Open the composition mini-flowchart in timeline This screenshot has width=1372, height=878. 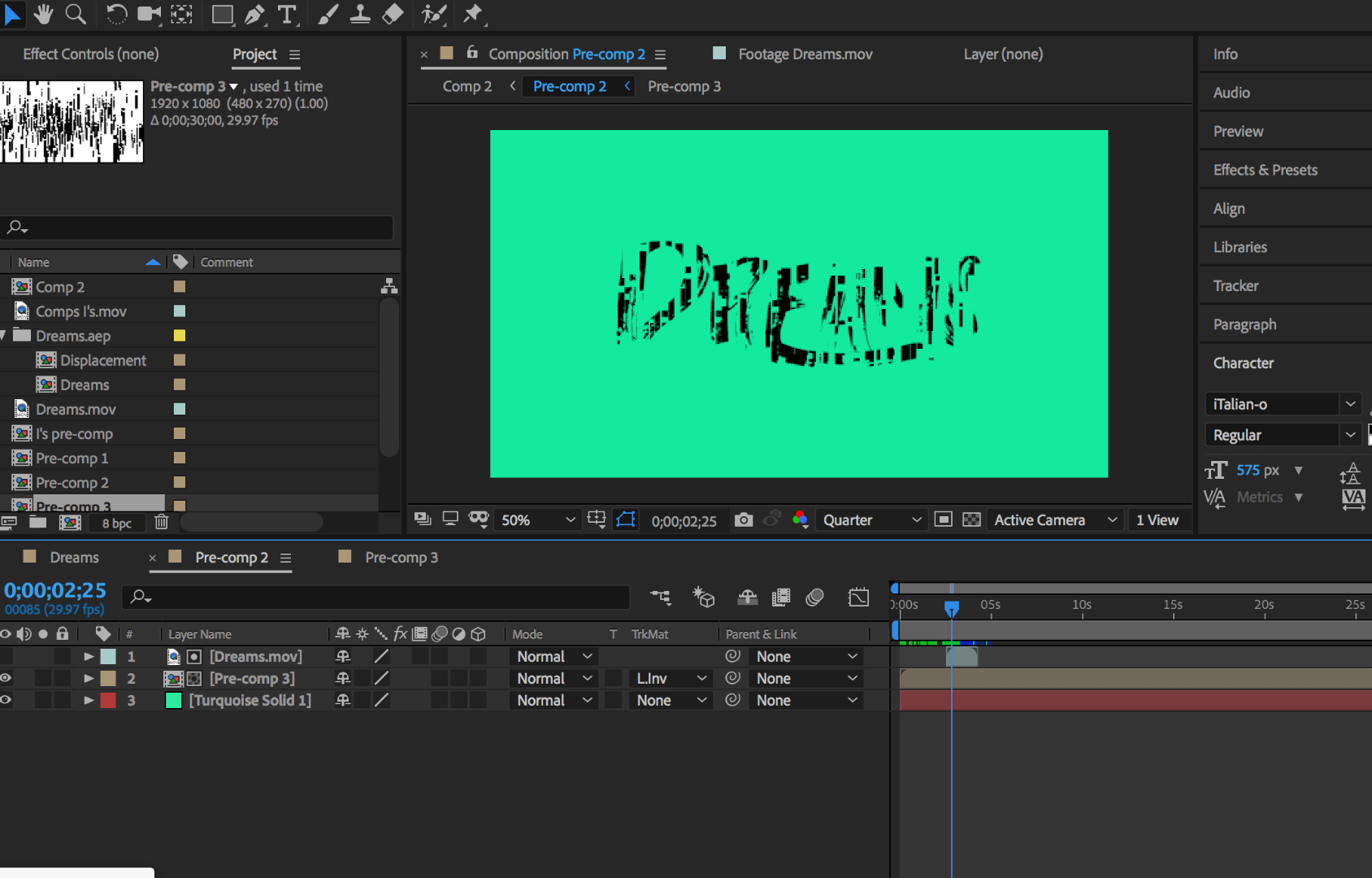[x=661, y=598]
